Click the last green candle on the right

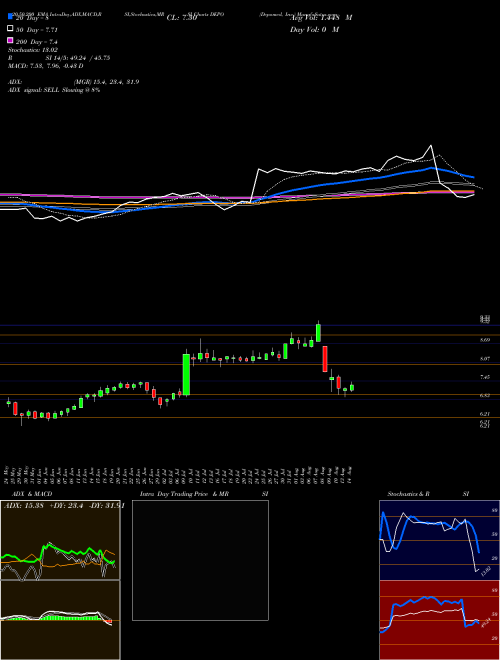[352, 388]
